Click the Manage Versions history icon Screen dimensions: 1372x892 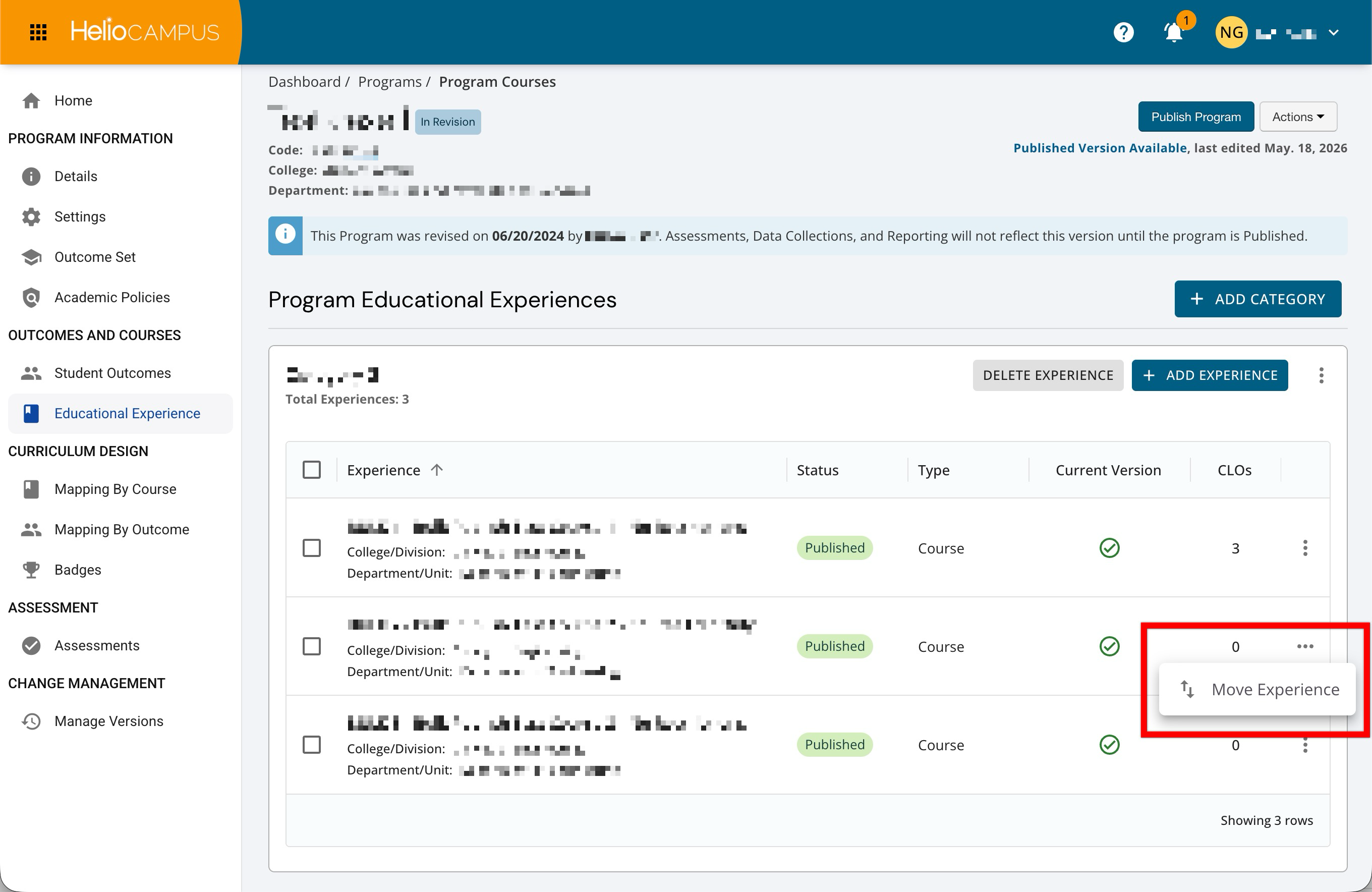coord(31,721)
